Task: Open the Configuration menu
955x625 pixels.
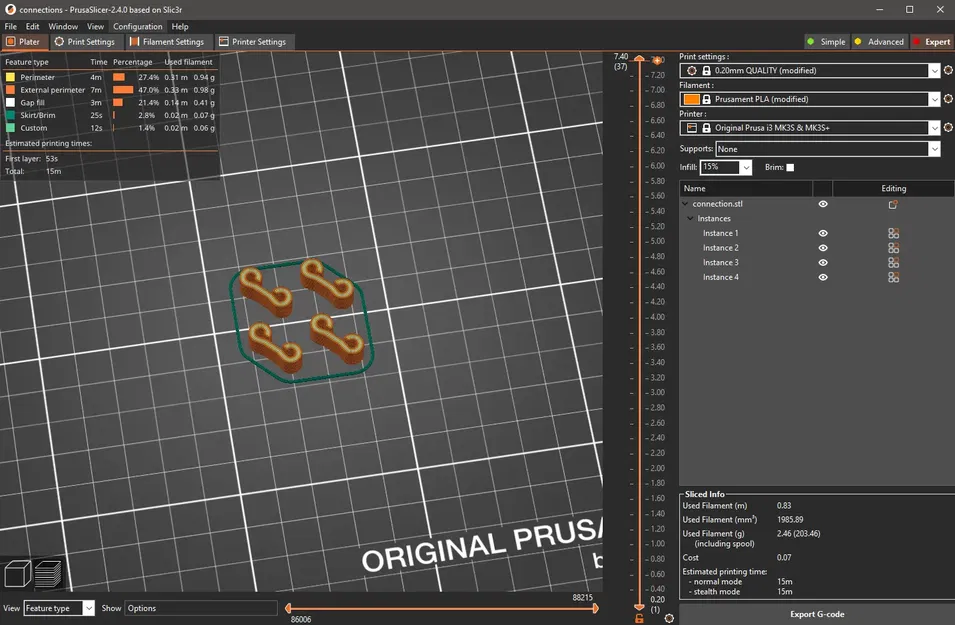Action: (137, 26)
